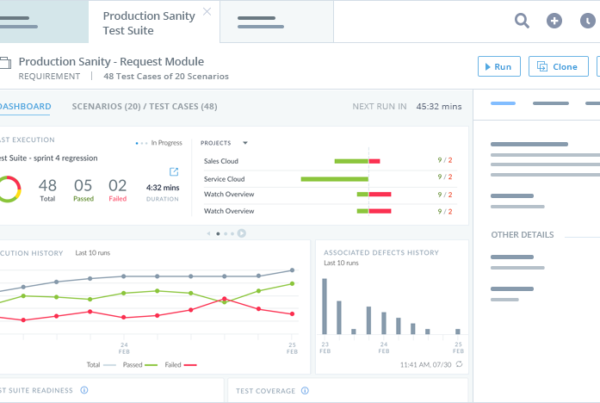Expand the Projects dropdown arrow
Image resolution: width=600 pixels, height=403 pixels.
coord(245,143)
